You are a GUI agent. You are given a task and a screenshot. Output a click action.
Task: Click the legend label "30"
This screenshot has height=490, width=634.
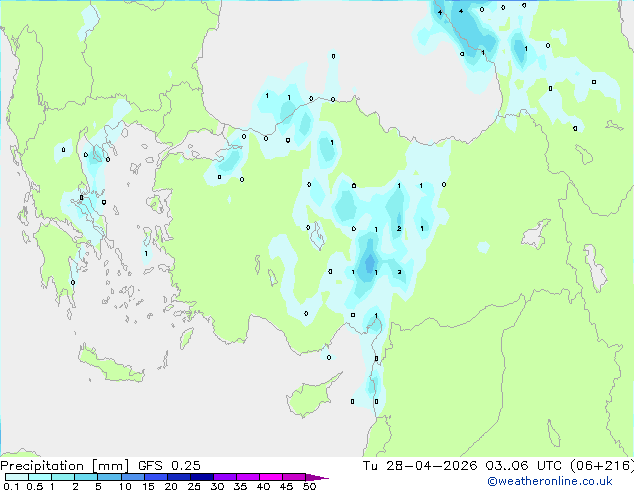217,486
